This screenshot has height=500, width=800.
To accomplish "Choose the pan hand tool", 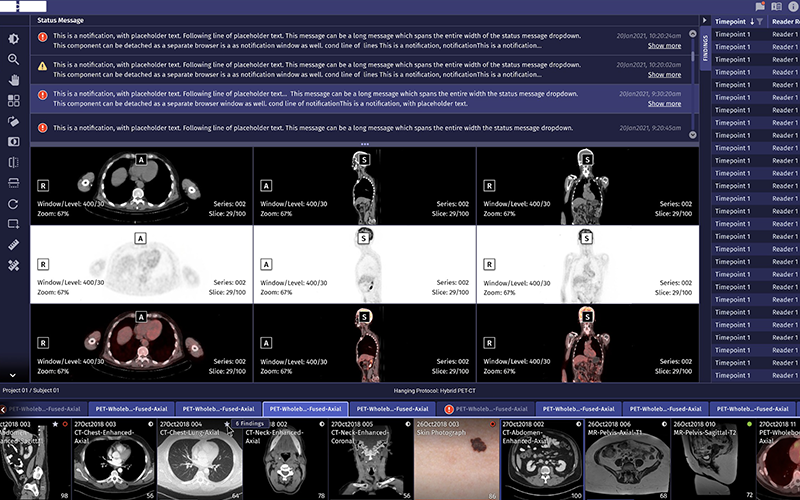I will [x=14, y=80].
